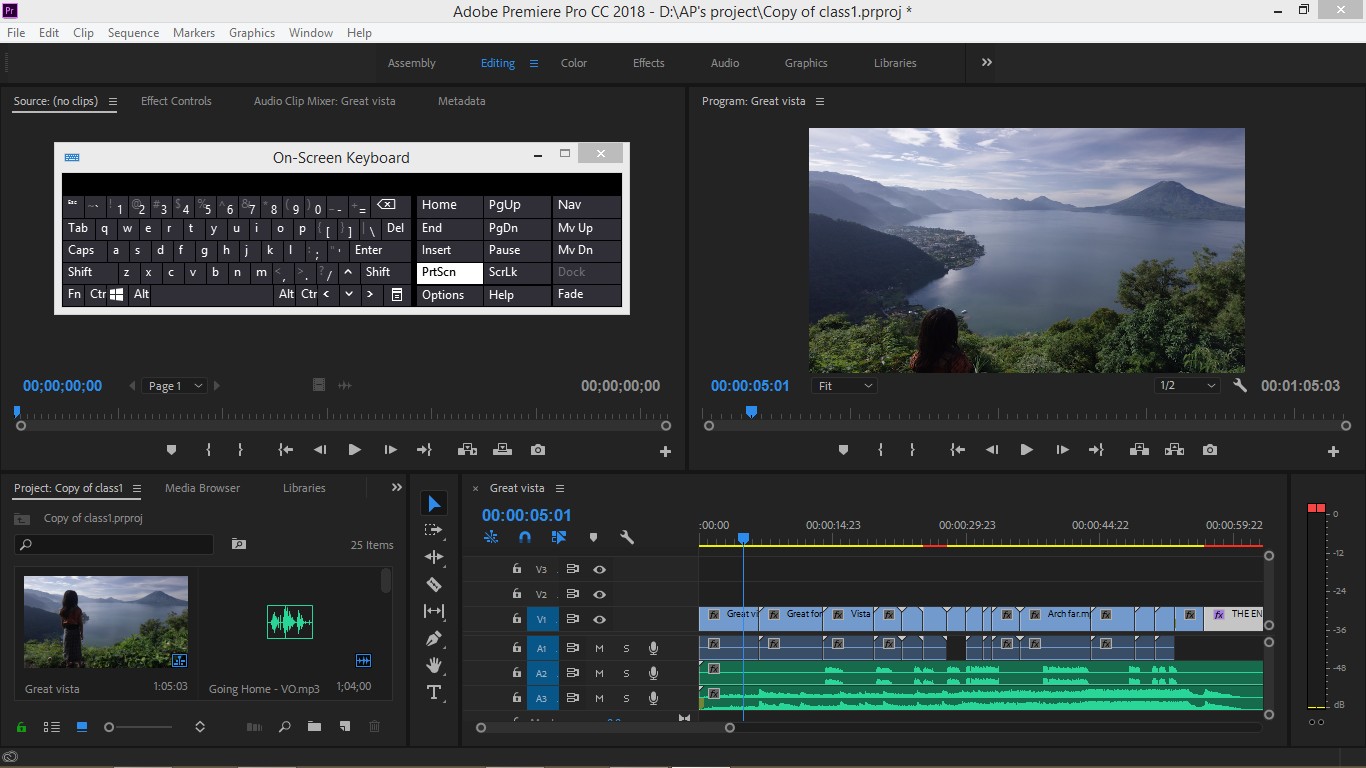Viewport: 1366px width, 768px height.
Task: Choose the Track Select Forward tool
Action: coord(434,530)
